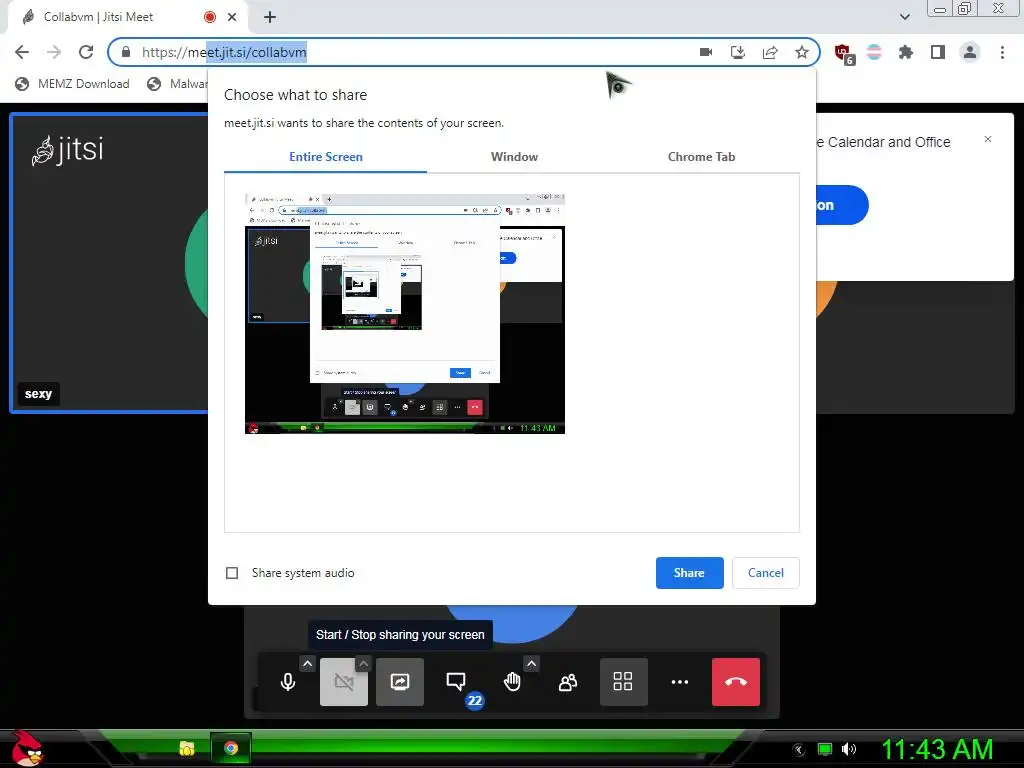Viewport: 1024px width, 768px height.
Task: Click the install app icon in address bar
Action: (738, 52)
